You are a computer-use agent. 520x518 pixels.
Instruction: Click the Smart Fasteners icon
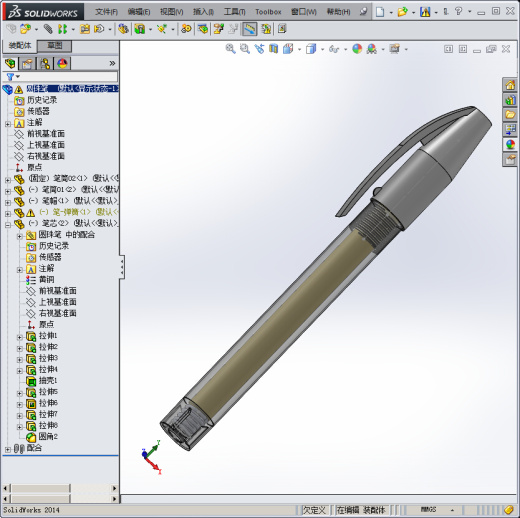85,29
